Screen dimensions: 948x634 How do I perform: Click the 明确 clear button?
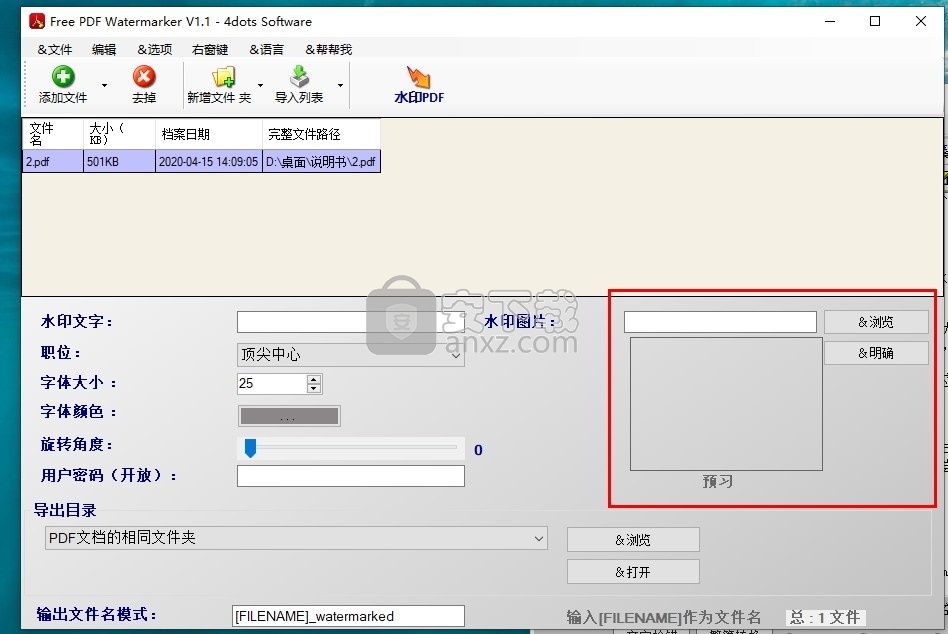[x=876, y=353]
